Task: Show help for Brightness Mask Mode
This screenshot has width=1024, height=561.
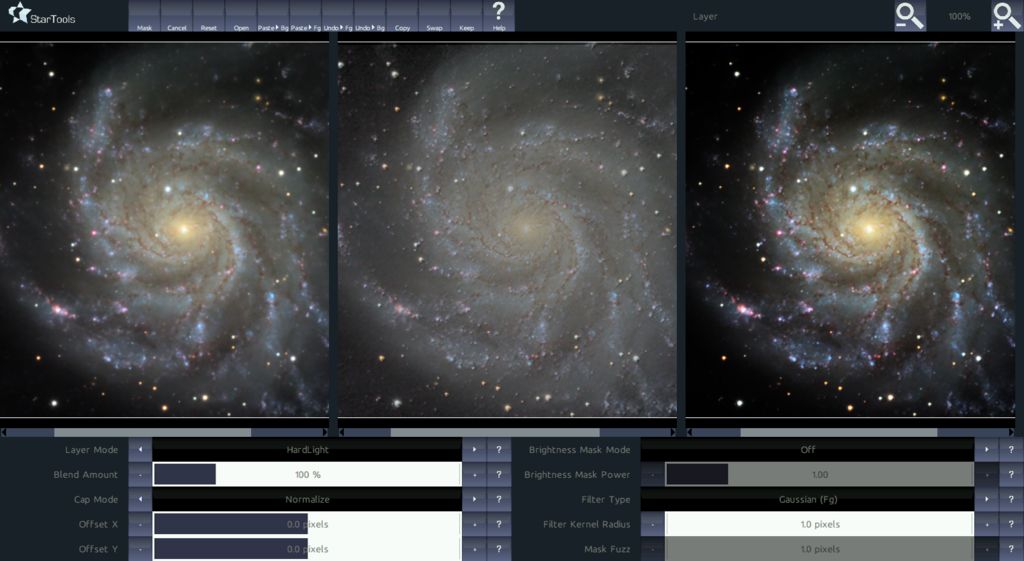Action: 1011,450
